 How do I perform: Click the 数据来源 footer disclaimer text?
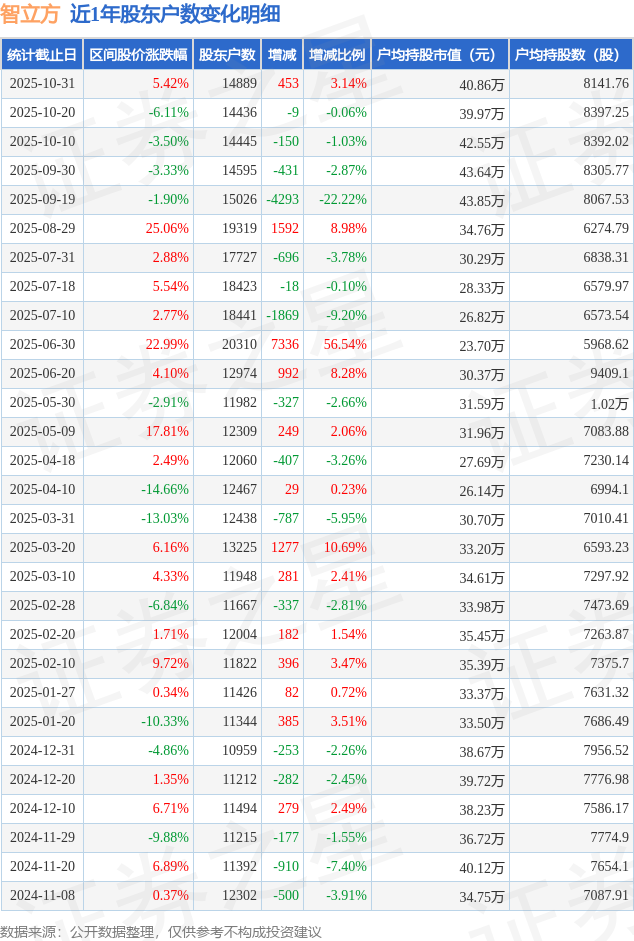tap(161, 931)
